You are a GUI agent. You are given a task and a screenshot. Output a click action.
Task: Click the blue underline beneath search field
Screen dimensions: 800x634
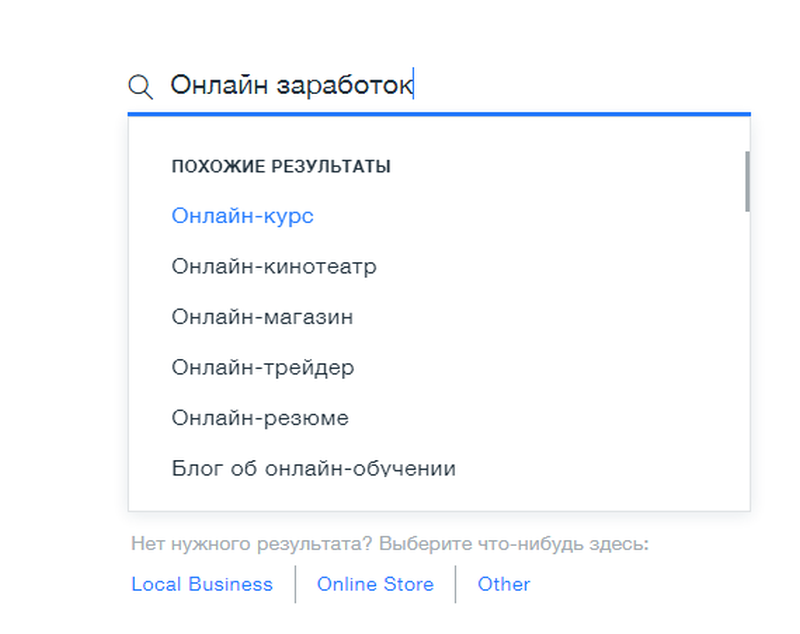click(x=438, y=114)
